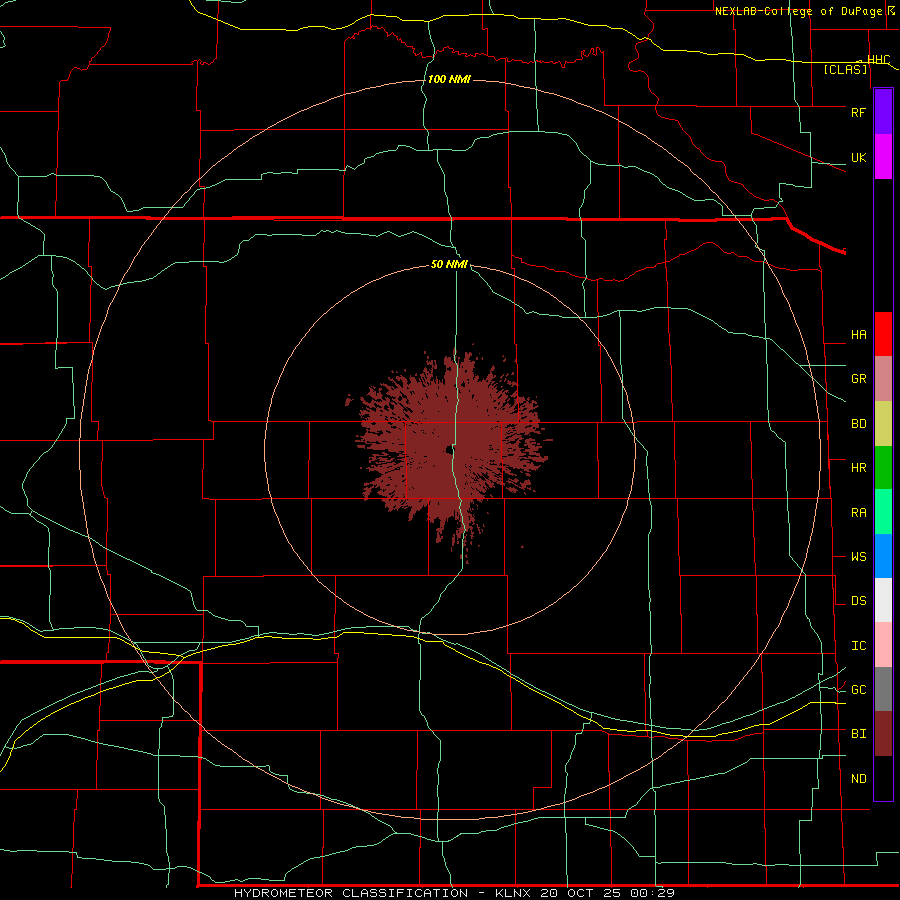
Task: Click the [CLAS] unit label
Action: [845, 69]
